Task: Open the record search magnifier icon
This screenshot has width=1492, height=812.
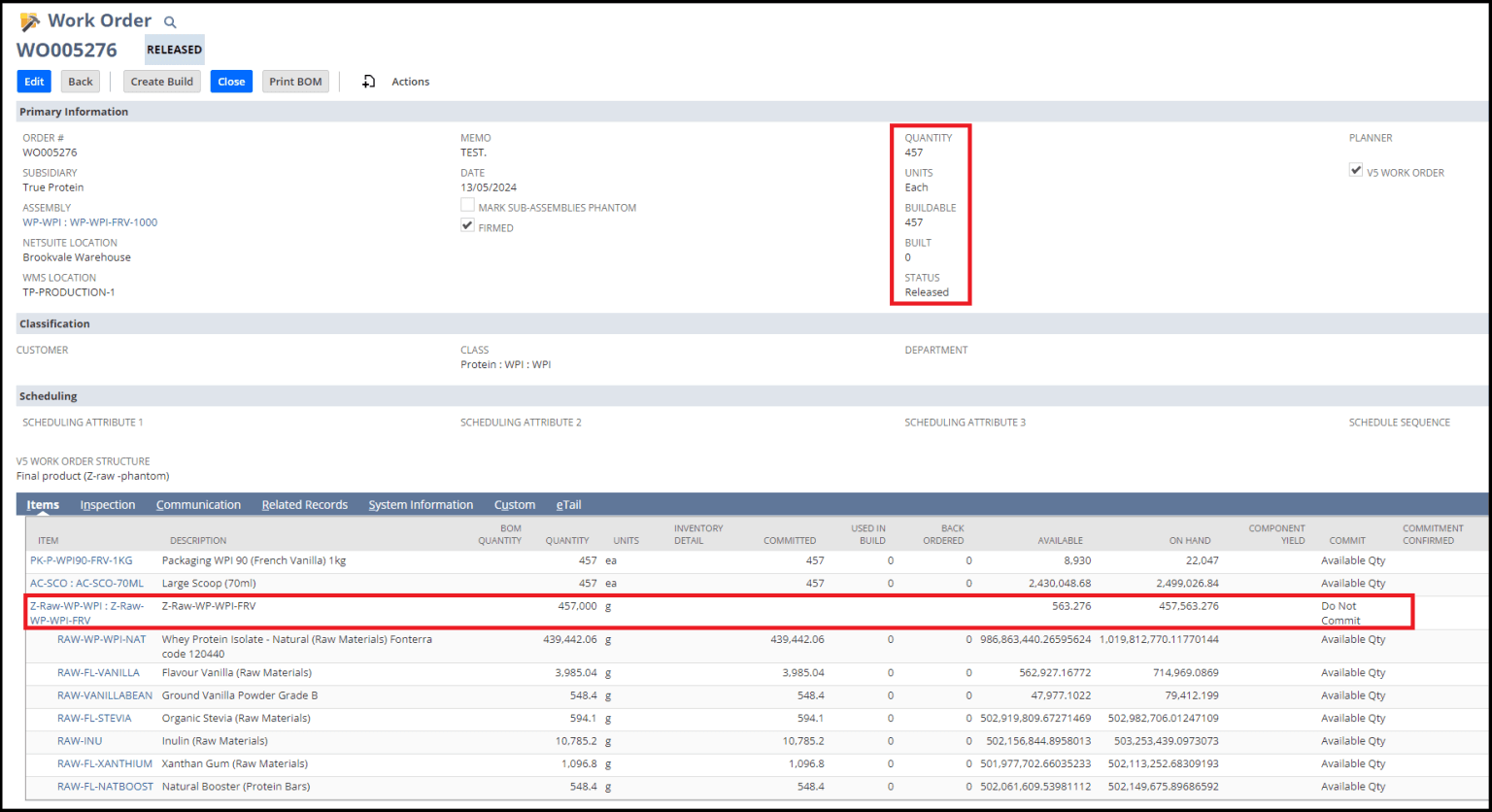Action: 169,20
